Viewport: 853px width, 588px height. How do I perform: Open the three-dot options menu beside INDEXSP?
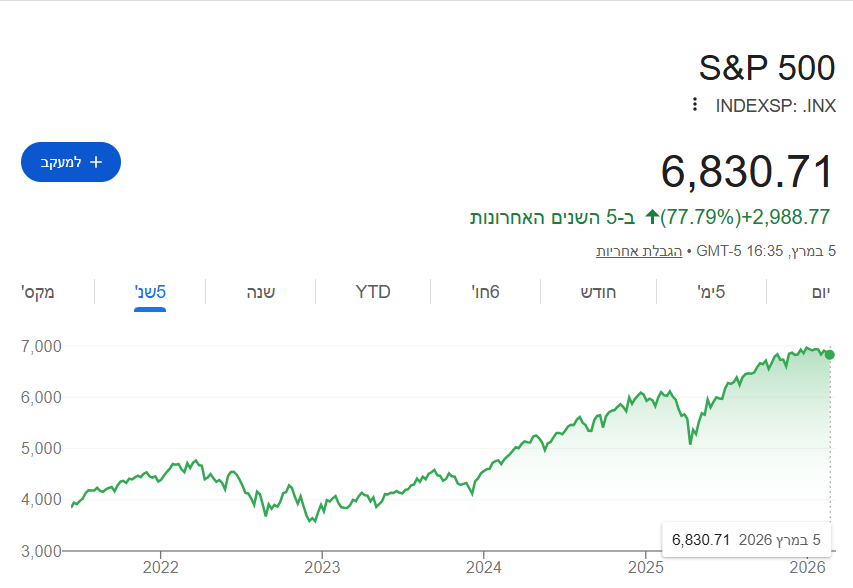click(695, 105)
